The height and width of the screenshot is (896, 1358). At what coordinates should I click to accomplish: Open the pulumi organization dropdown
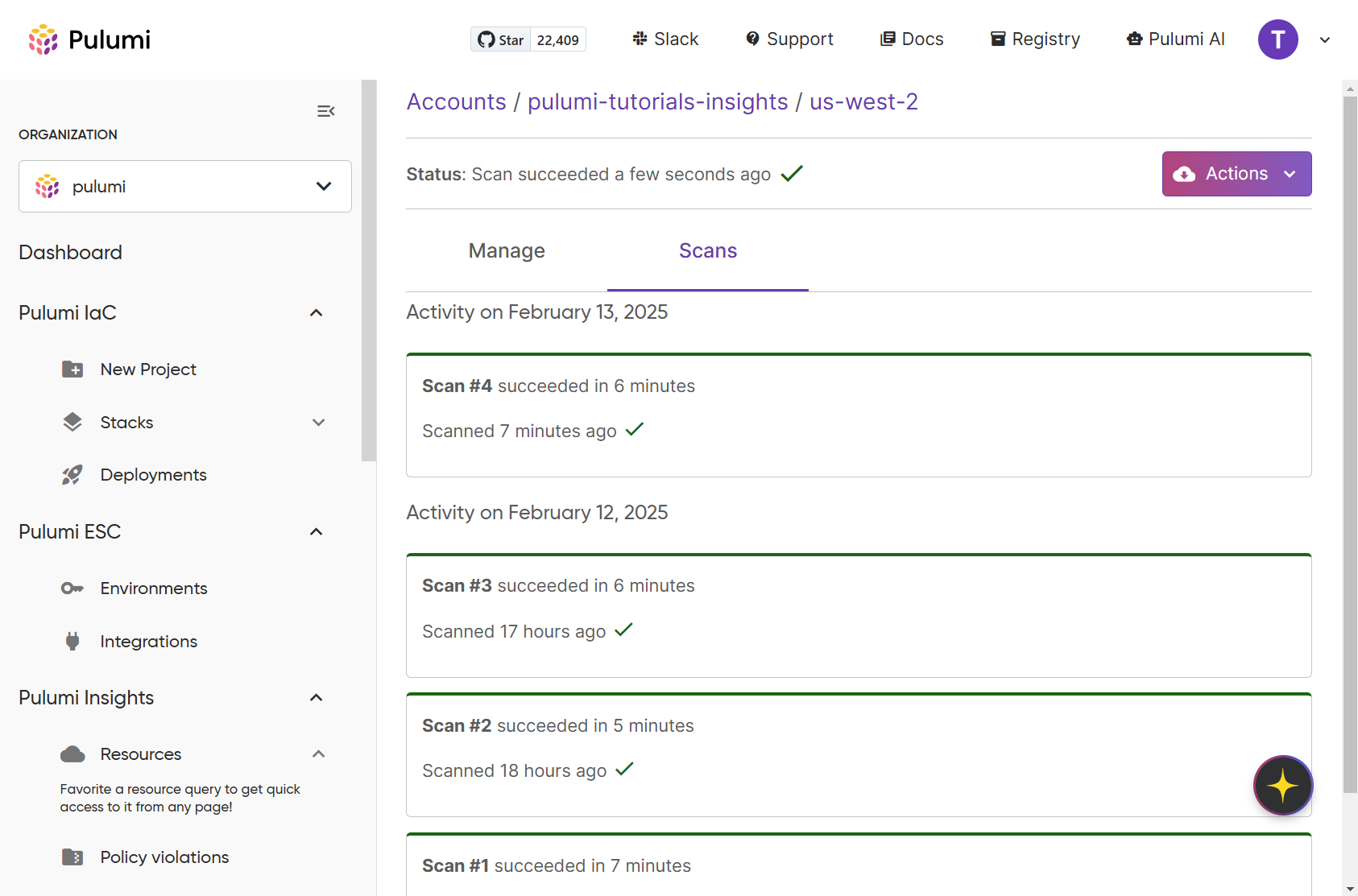point(185,187)
